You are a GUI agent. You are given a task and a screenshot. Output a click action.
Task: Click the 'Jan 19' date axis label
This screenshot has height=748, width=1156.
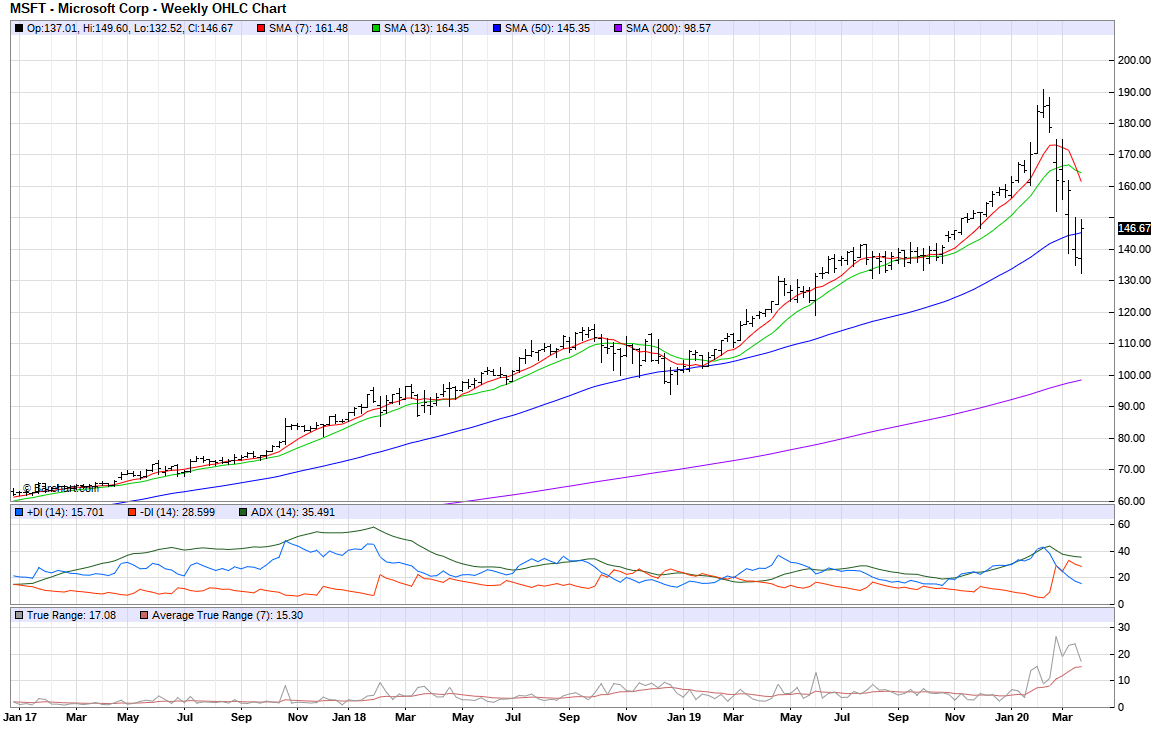(x=684, y=717)
